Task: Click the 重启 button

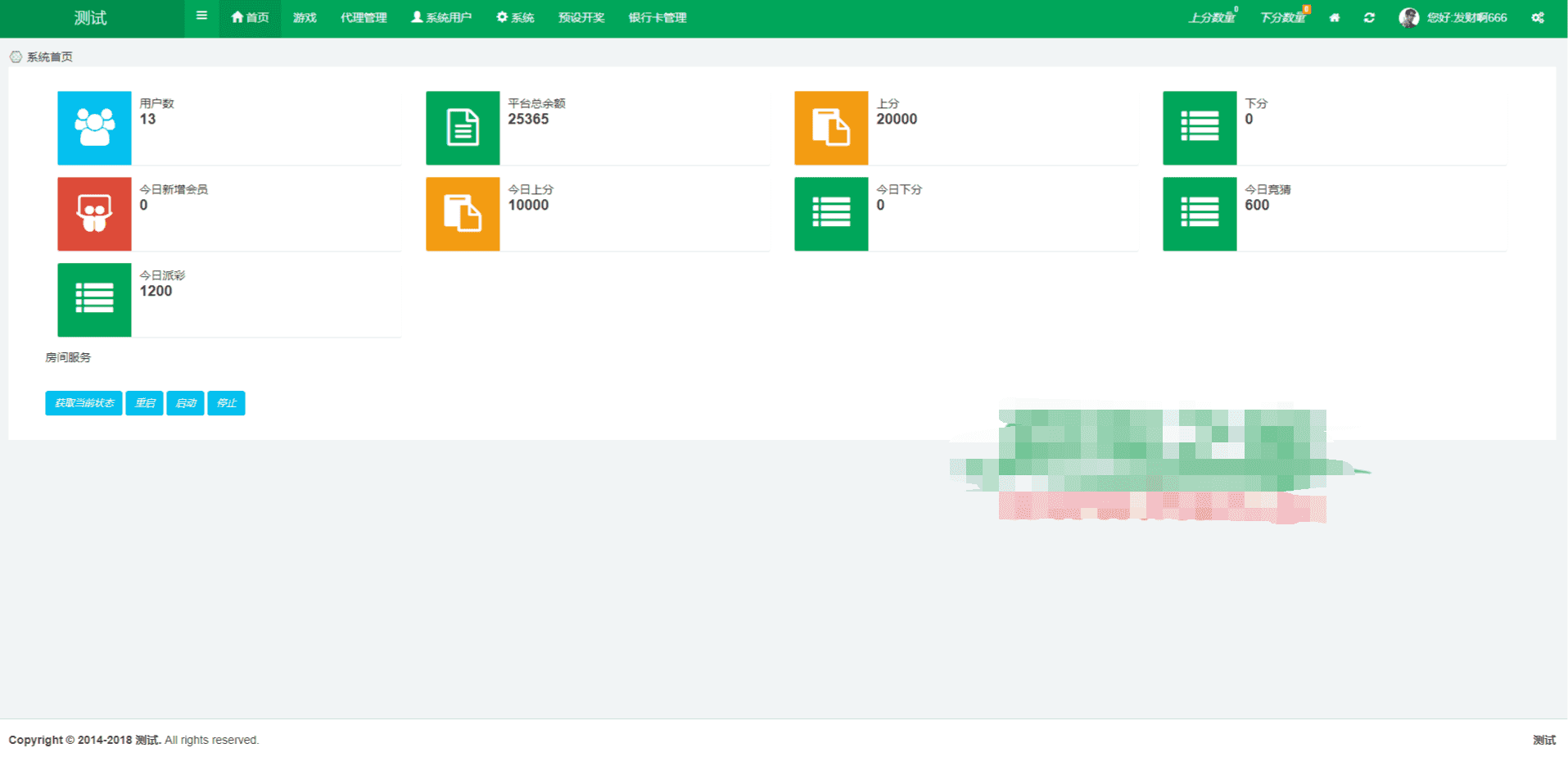Action: 144,403
